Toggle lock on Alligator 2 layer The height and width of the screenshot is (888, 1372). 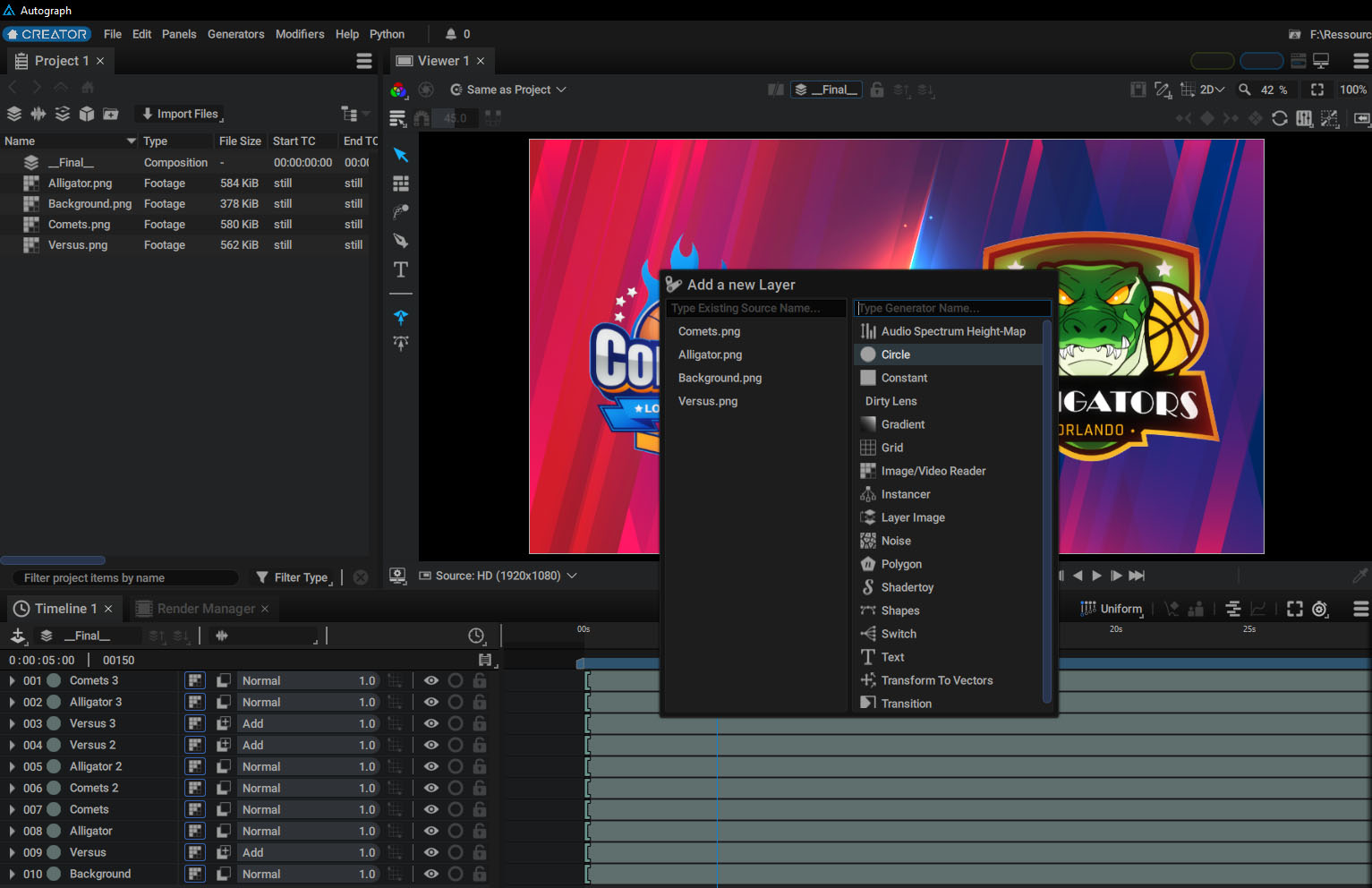(x=480, y=766)
